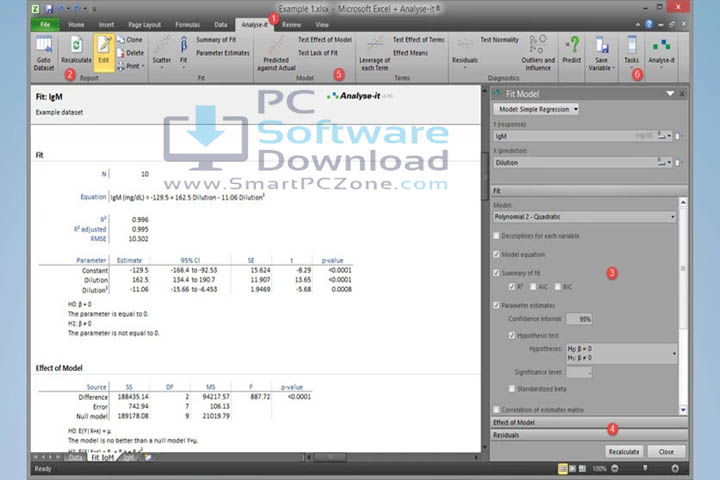Switch to the Insert ribbon tab
720x480 pixels.
tap(107, 25)
